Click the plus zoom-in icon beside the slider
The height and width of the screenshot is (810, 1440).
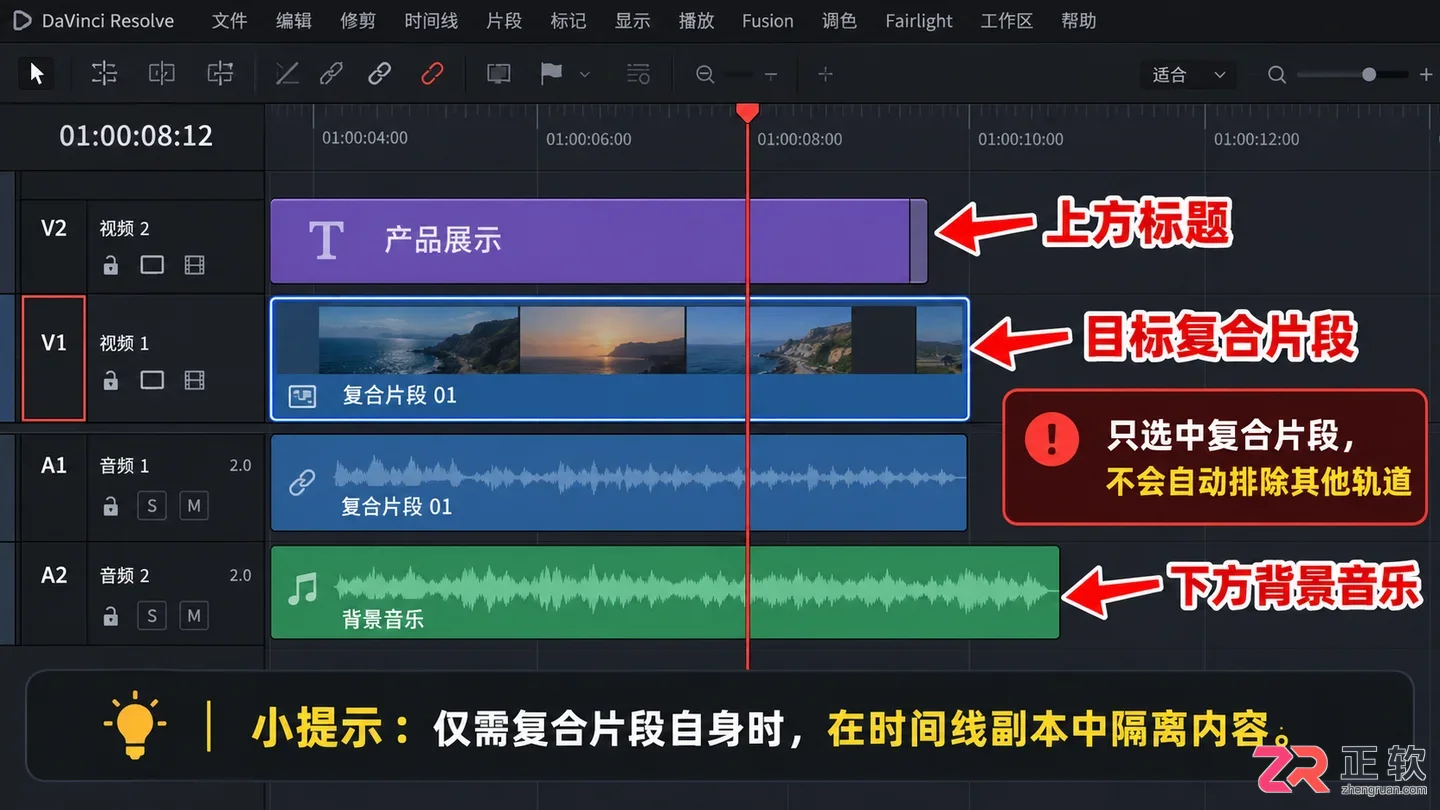(825, 75)
